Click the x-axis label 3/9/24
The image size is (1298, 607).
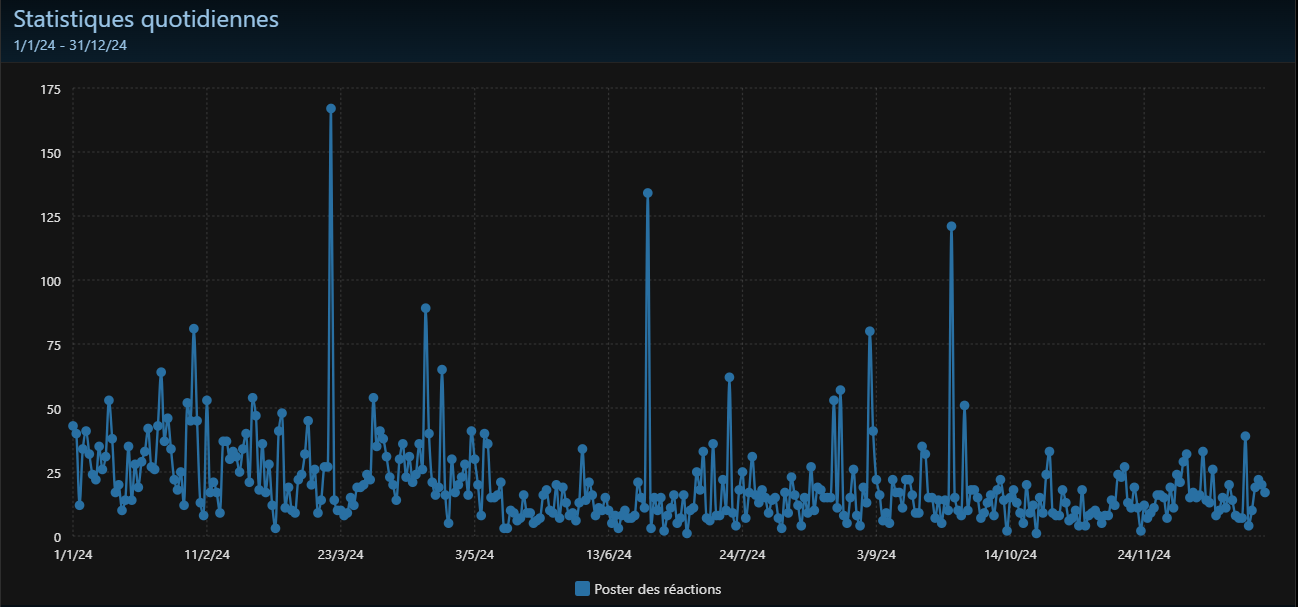(876, 555)
